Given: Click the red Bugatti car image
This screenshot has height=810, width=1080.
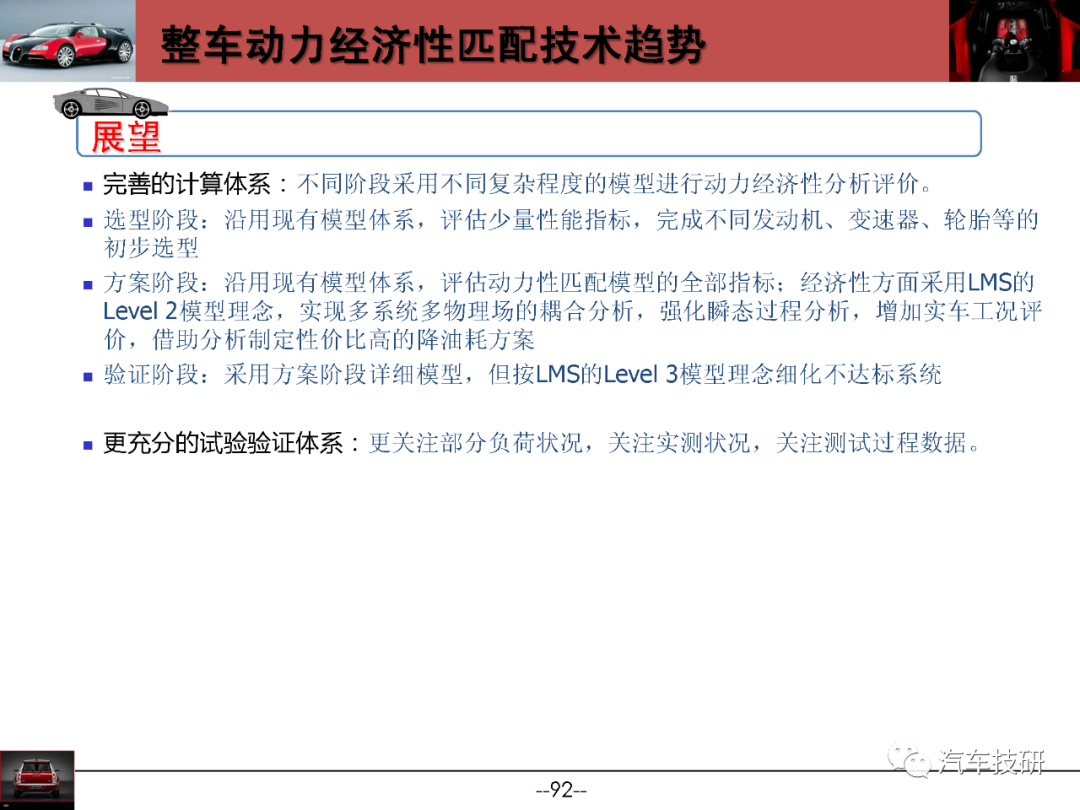Looking at the screenshot, I should pos(68,41).
